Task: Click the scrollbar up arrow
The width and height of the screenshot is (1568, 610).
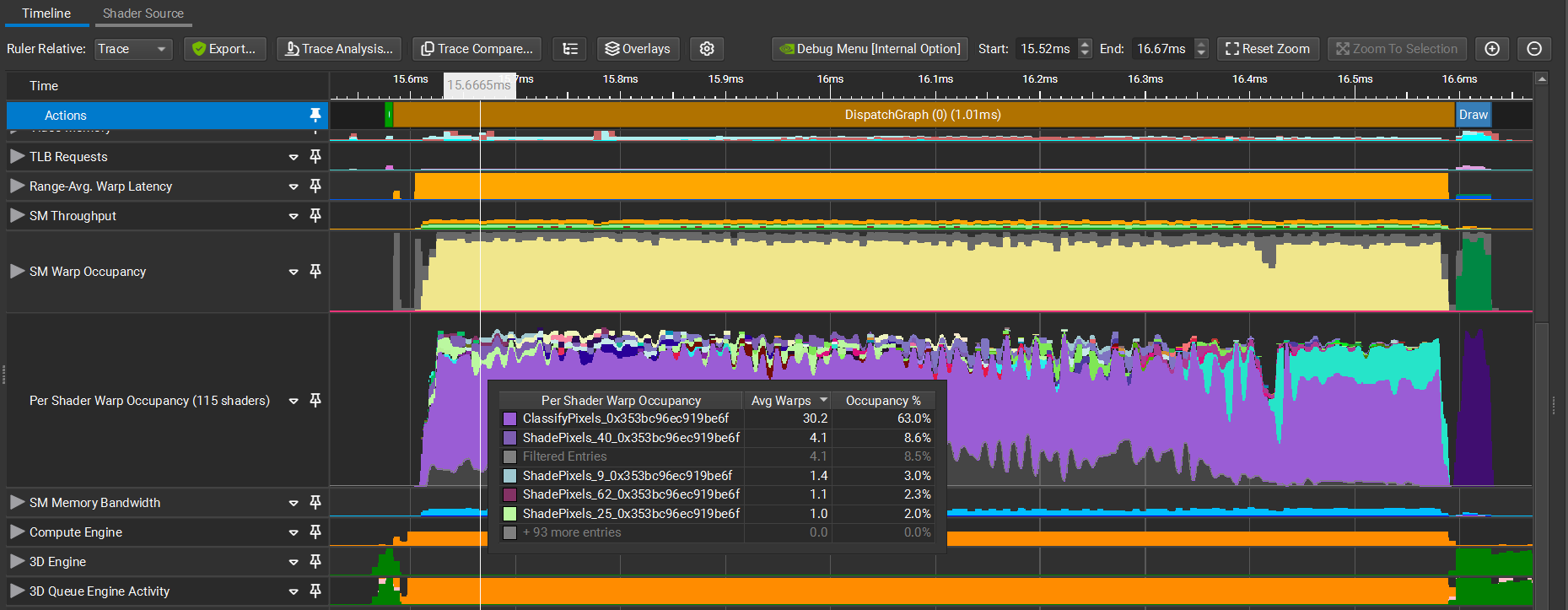Action: point(1542,78)
